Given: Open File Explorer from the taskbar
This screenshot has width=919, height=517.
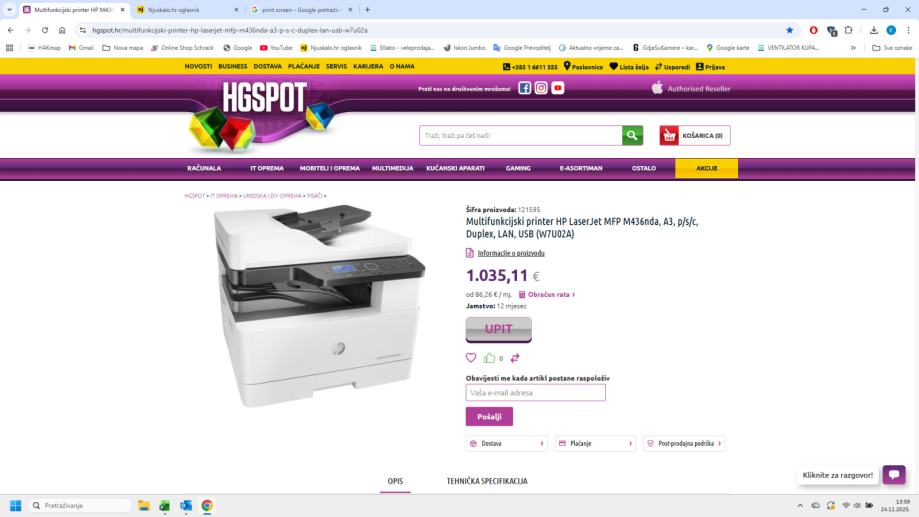Looking at the screenshot, I should (144, 505).
